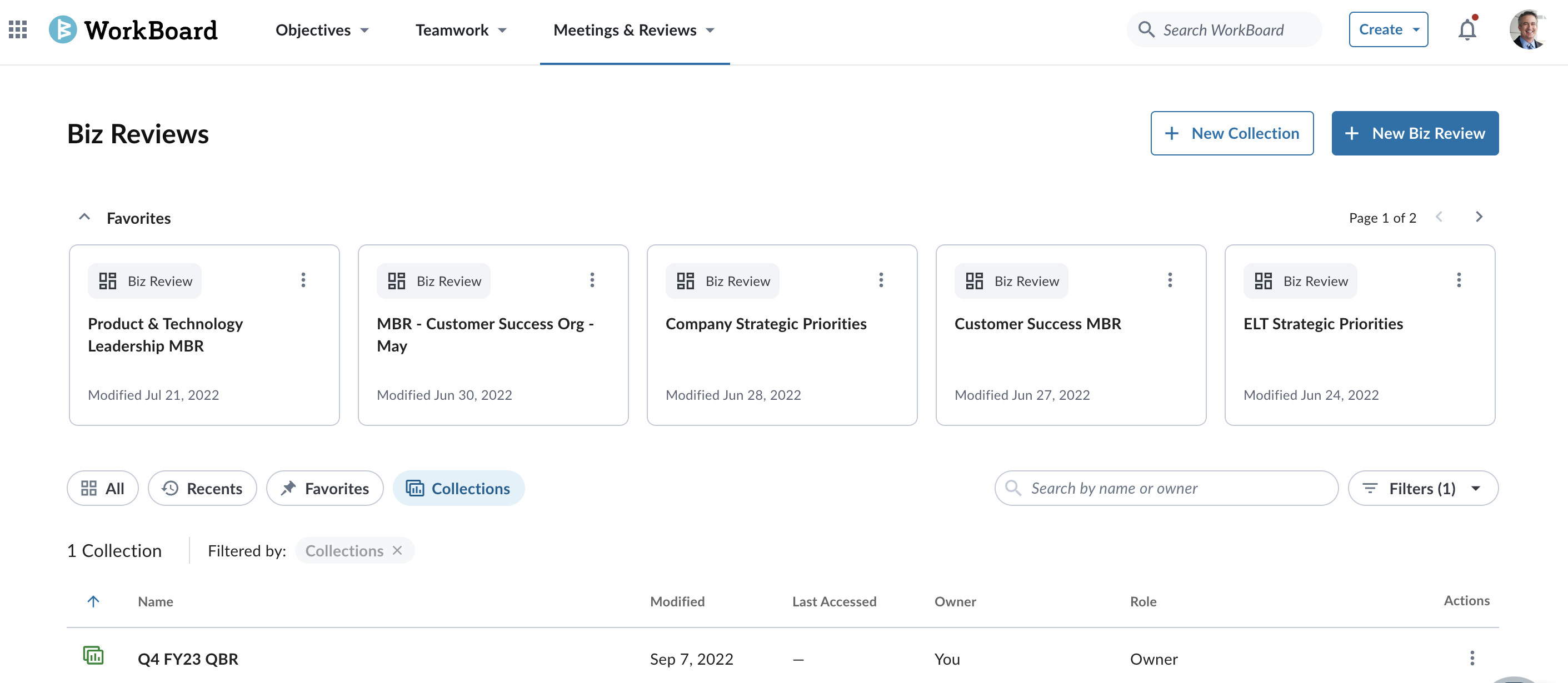The image size is (1568, 683).
Task: Click Biz Review badge on ELT Strategic Priorities card
Action: point(1300,280)
